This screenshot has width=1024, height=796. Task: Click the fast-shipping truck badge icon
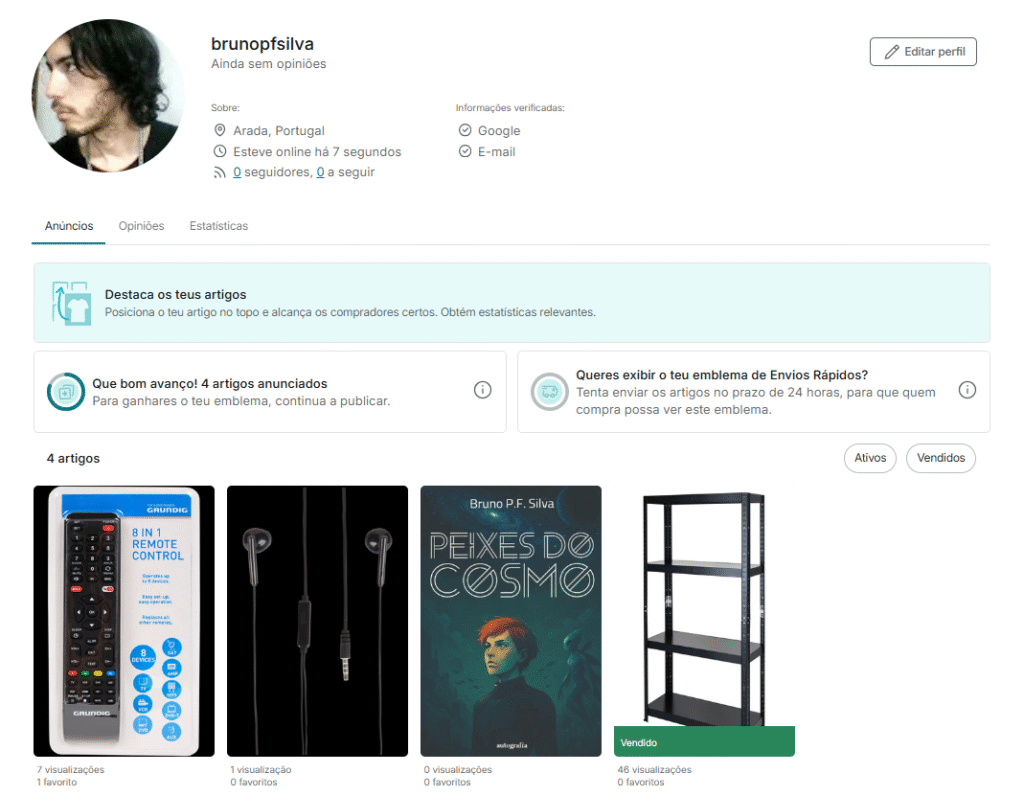pos(549,392)
